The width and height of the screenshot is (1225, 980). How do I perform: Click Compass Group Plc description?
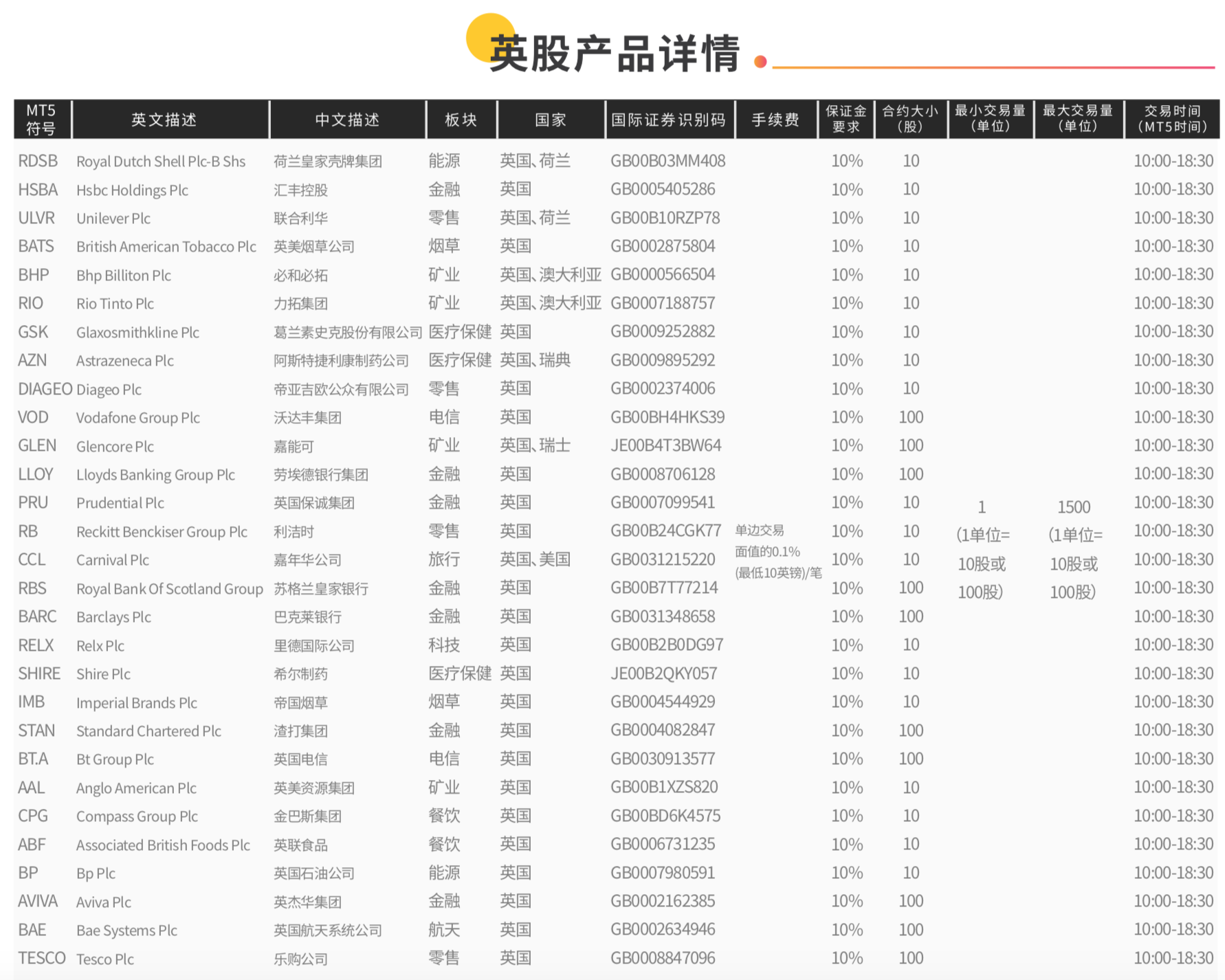pyautogui.click(x=137, y=816)
